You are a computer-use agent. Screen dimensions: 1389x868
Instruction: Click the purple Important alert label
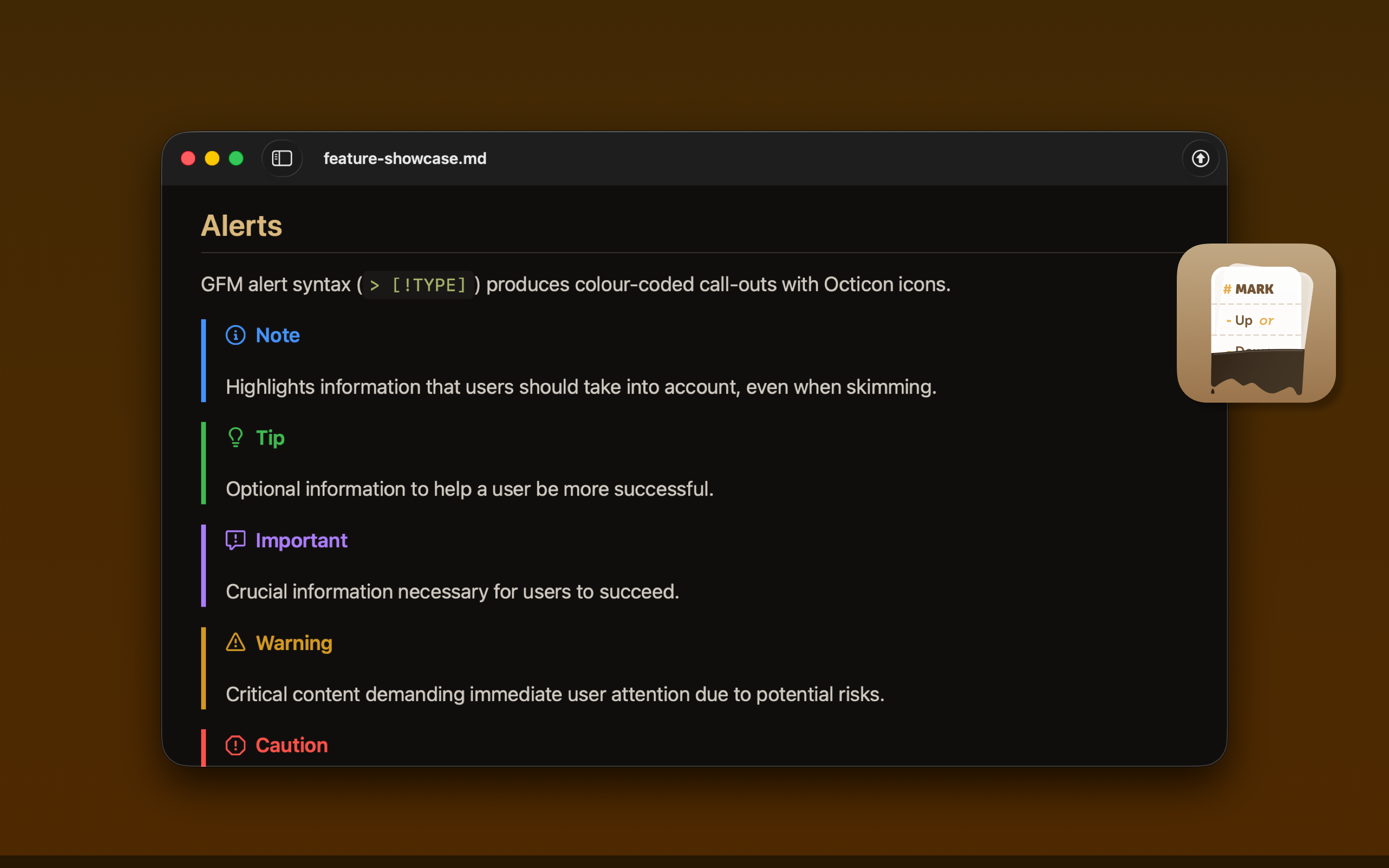(301, 540)
